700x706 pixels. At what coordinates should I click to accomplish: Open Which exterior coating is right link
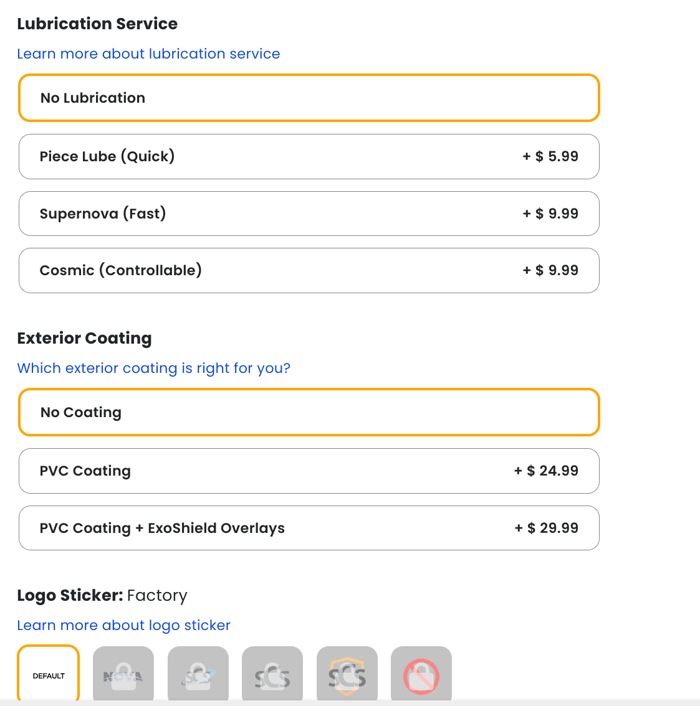153,368
